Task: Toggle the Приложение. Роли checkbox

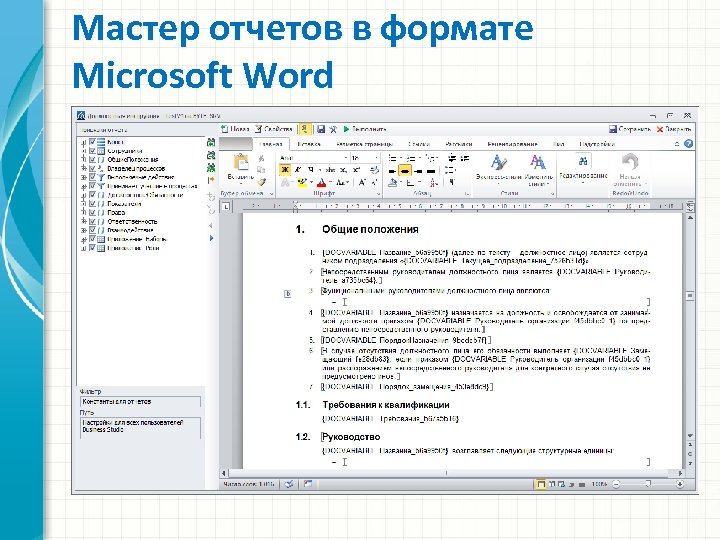Action: (x=92, y=248)
